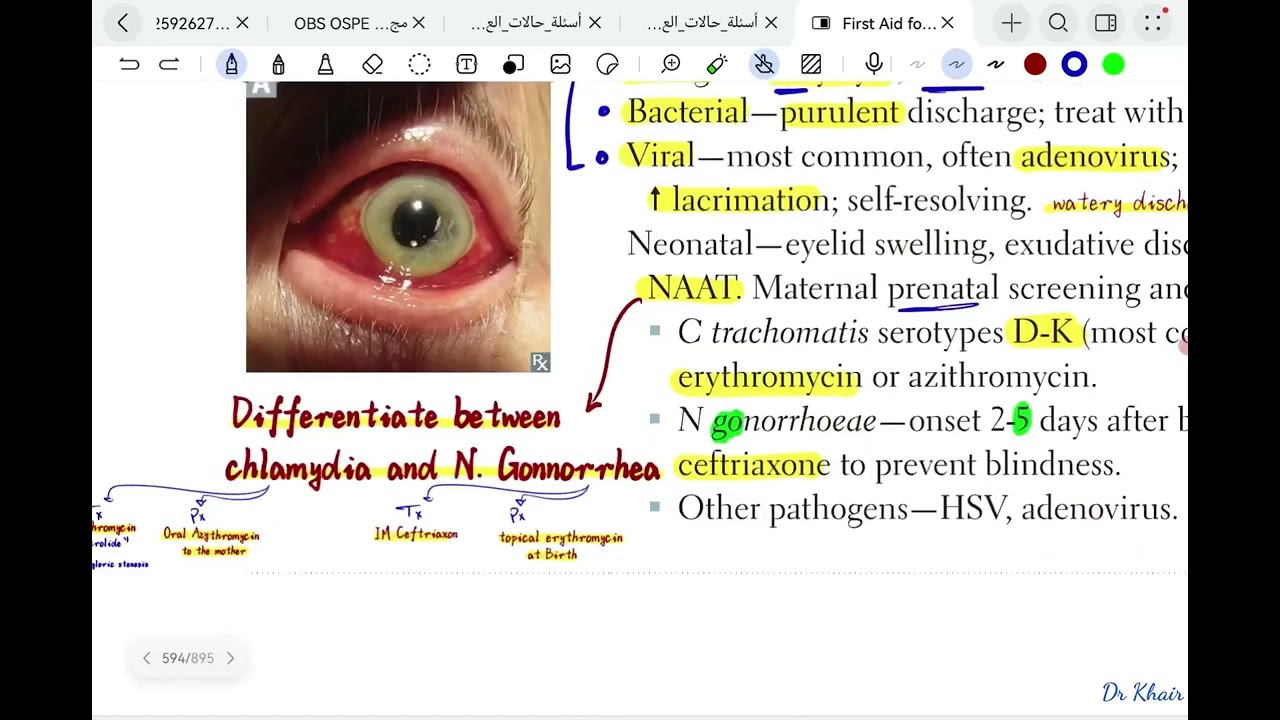Screen dimensions: 1280x720
Task: Click the word Bacterial
Action: click(x=687, y=112)
